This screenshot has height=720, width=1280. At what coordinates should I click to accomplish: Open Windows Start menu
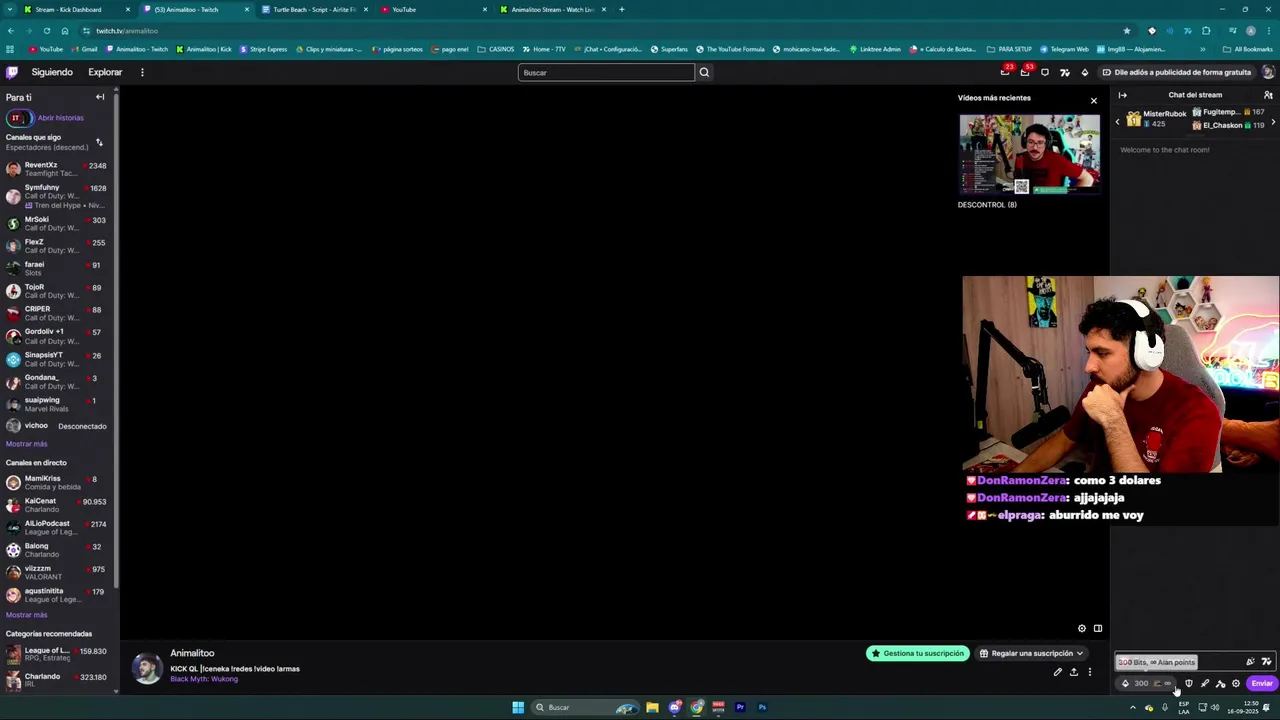pyautogui.click(x=518, y=707)
